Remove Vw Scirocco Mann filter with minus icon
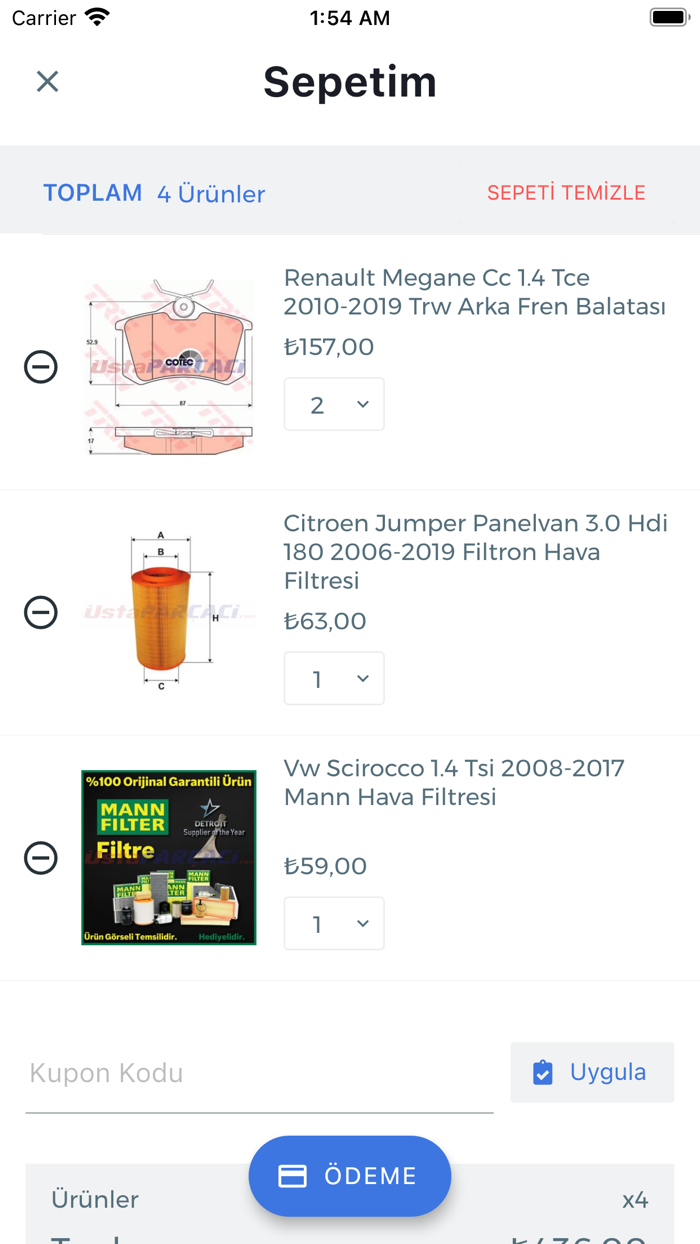Viewport: 700px width, 1244px height. click(x=41, y=857)
